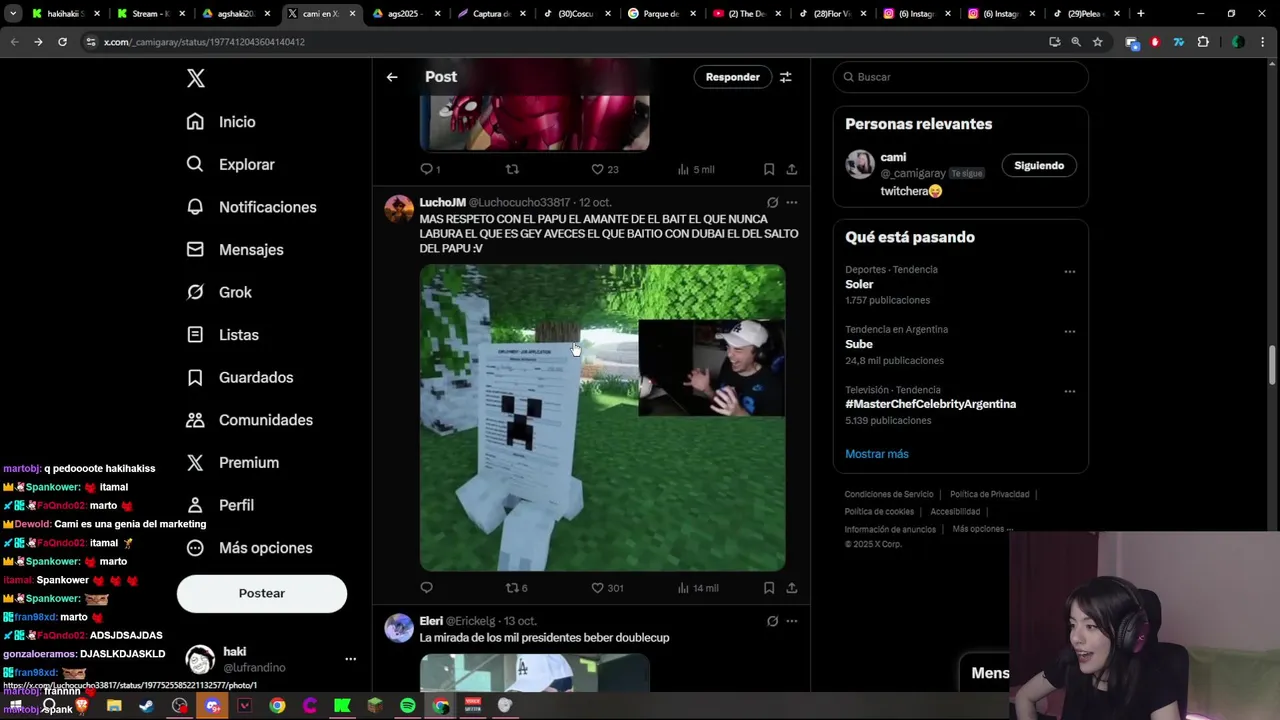
Task: Open a new browser tab
Action: point(1140,14)
